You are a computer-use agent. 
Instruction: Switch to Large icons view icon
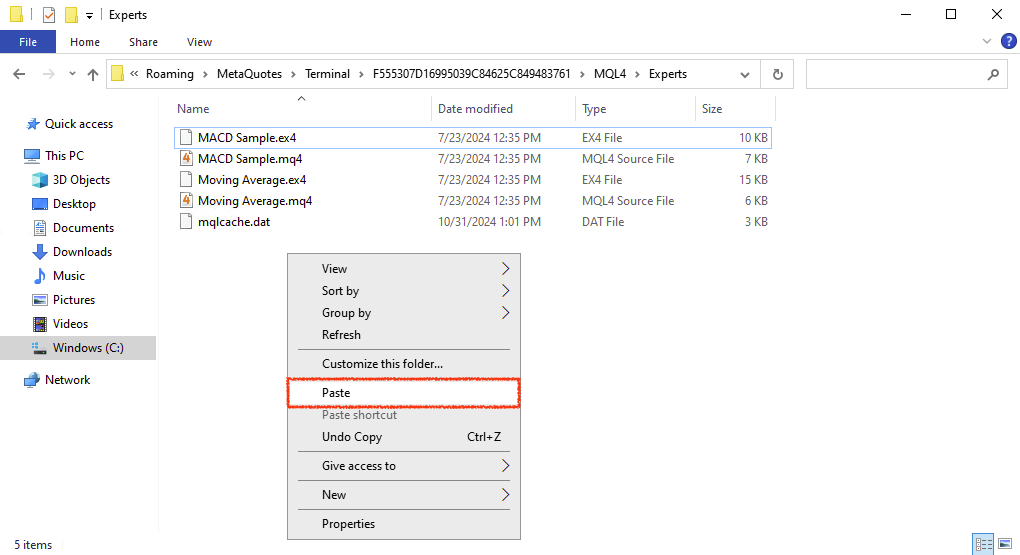point(1006,544)
